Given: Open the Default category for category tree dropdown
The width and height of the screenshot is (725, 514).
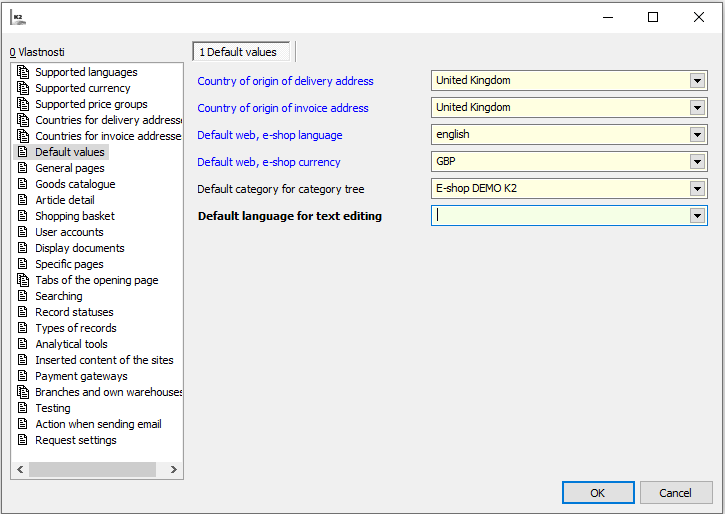Looking at the screenshot, I should tap(698, 189).
